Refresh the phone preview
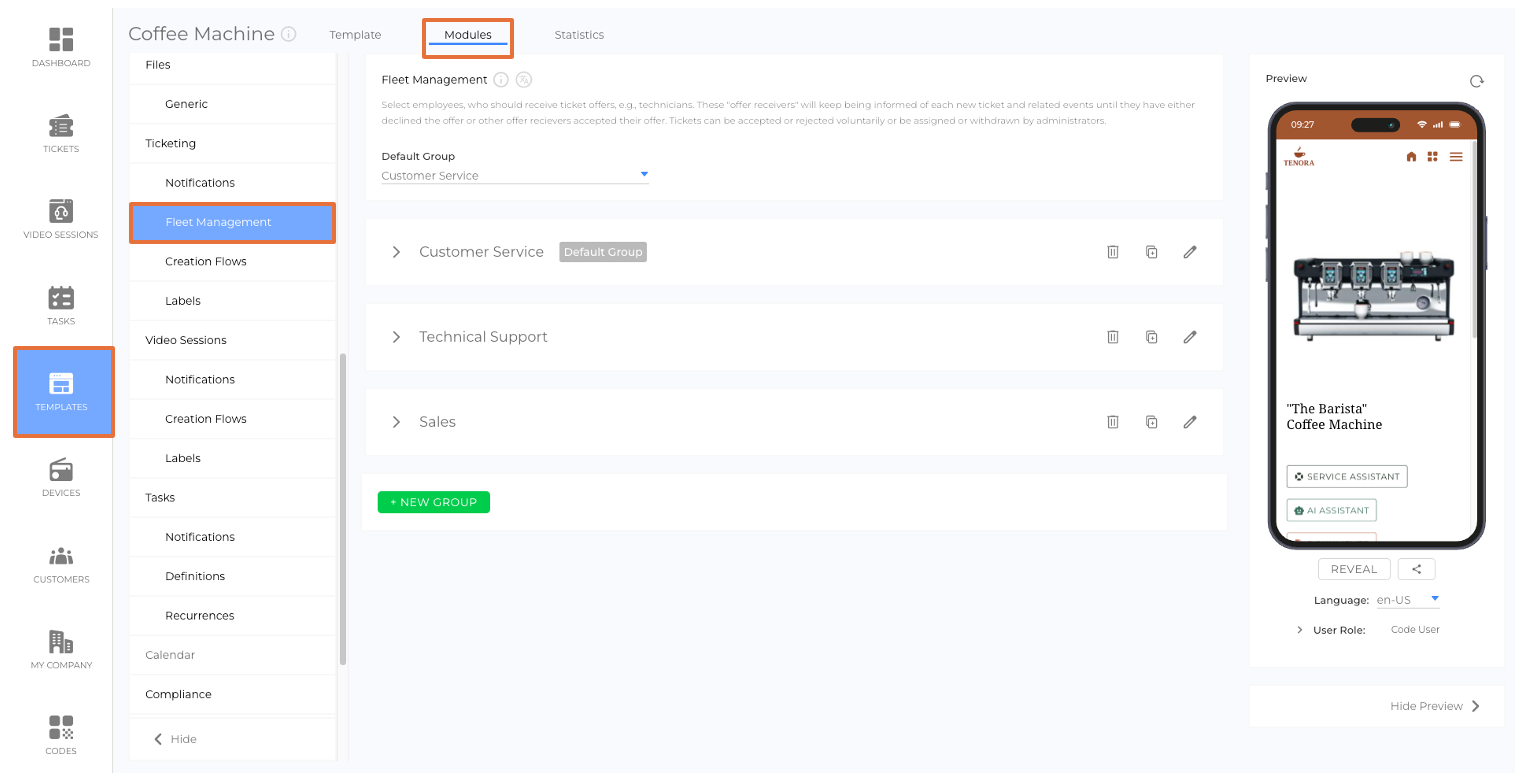The image size is (1518, 775). pos(1476,81)
